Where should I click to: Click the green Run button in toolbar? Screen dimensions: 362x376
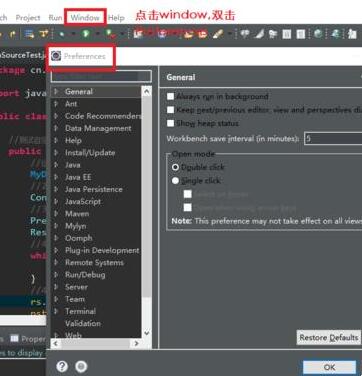pyautogui.click(x=86, y=33)
